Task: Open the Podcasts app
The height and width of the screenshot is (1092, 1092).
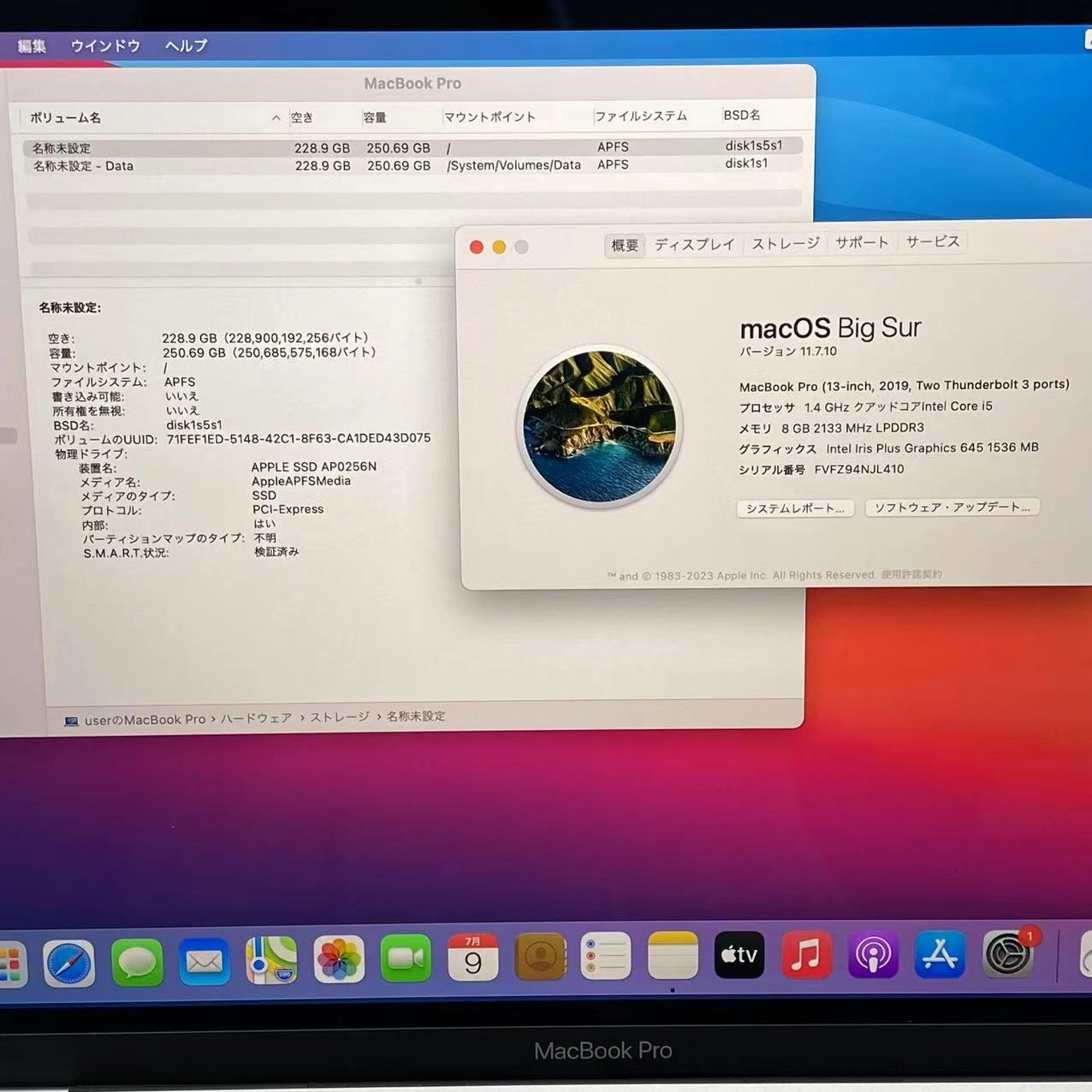Action: [873, 956]
